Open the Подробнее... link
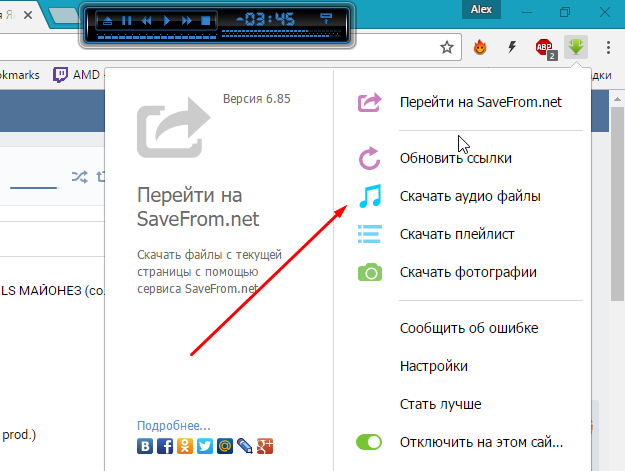The width and height of the screenshot is (625, 471). tap(173, 426)
